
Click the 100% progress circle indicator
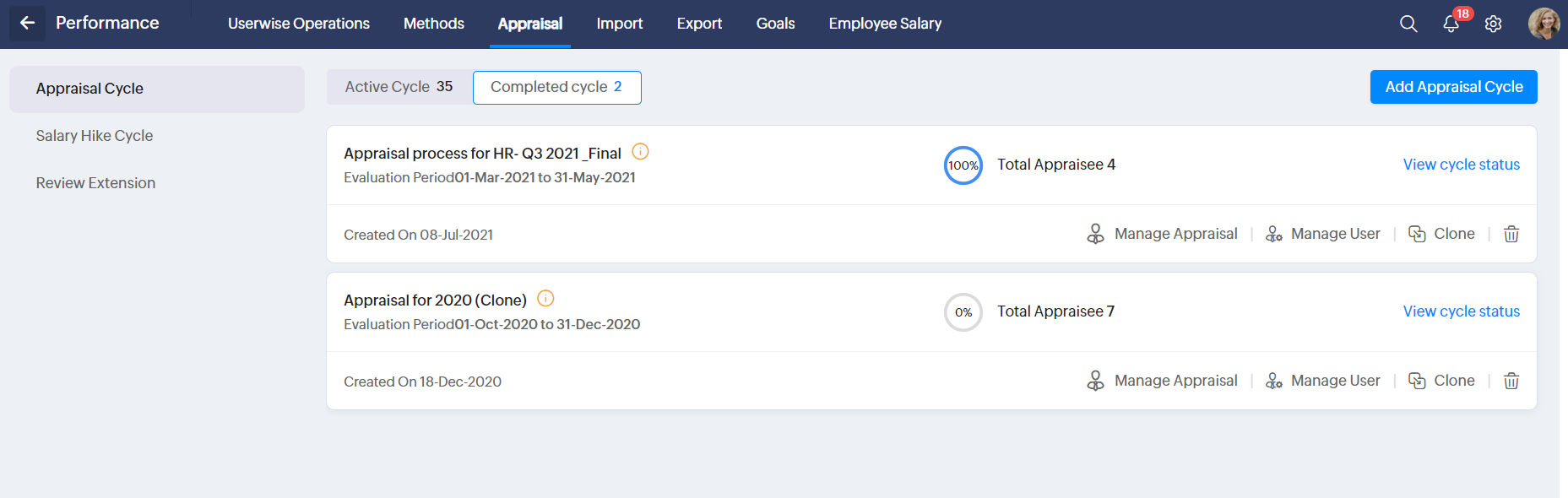963,165
